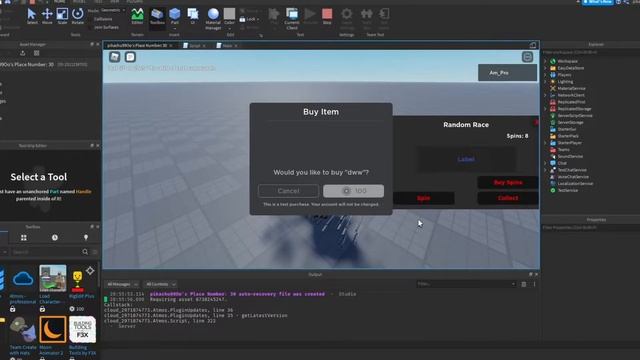Image resolution: width=640 pixels, height=360 pixels.
Task: Select ServerScriptService in Explorer
Action: tap(575, 116)
